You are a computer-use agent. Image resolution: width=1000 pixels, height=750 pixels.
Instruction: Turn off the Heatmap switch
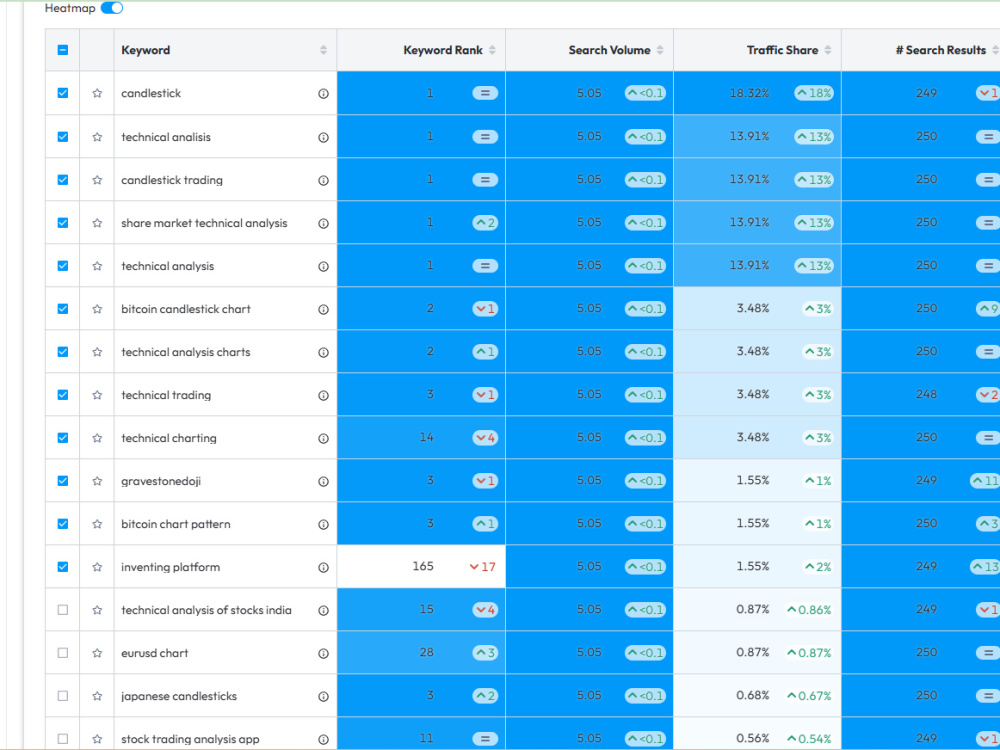click(x=112, y=8)
